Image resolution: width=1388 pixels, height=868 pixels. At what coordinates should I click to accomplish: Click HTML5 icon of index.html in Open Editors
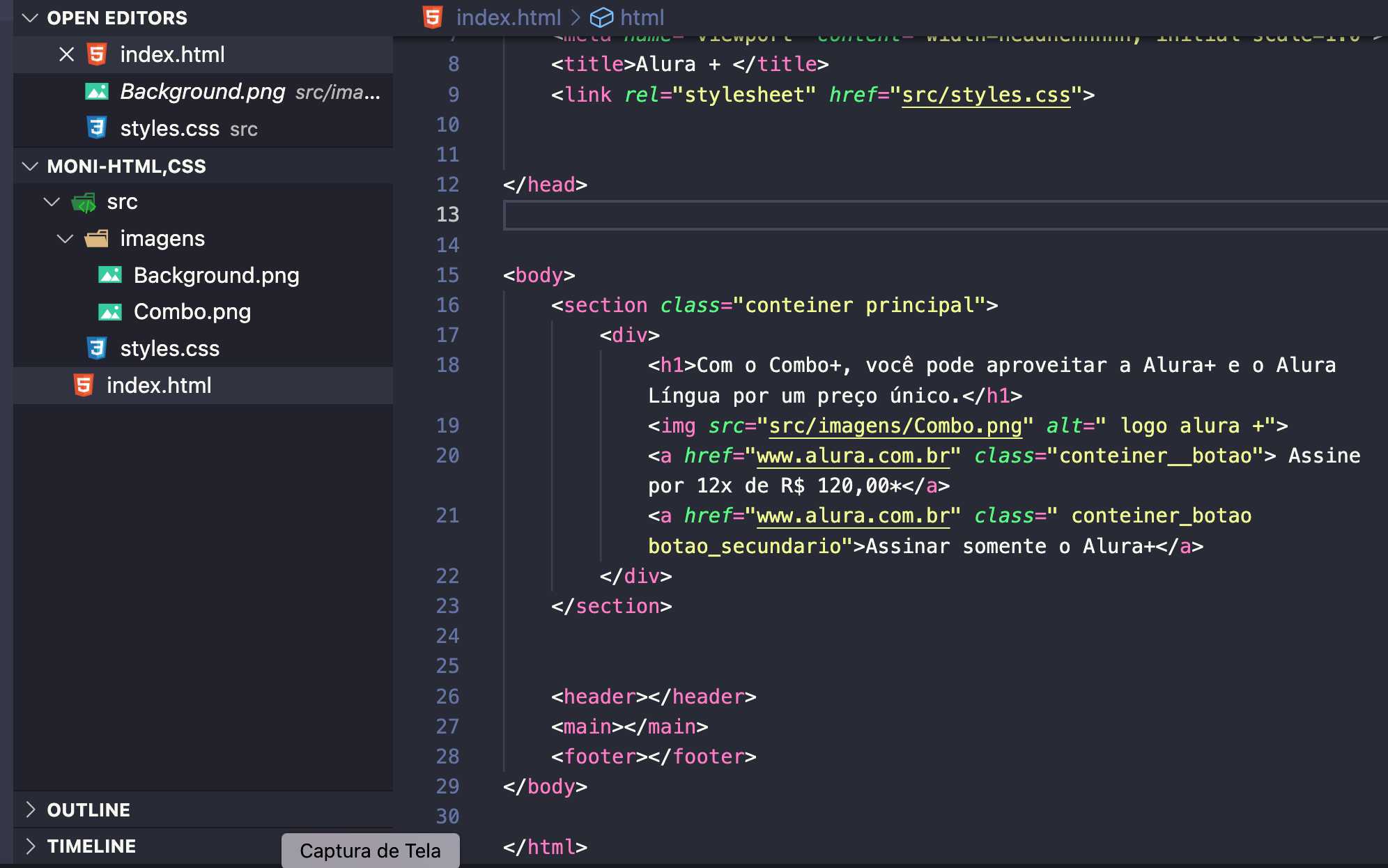(97, 54)
